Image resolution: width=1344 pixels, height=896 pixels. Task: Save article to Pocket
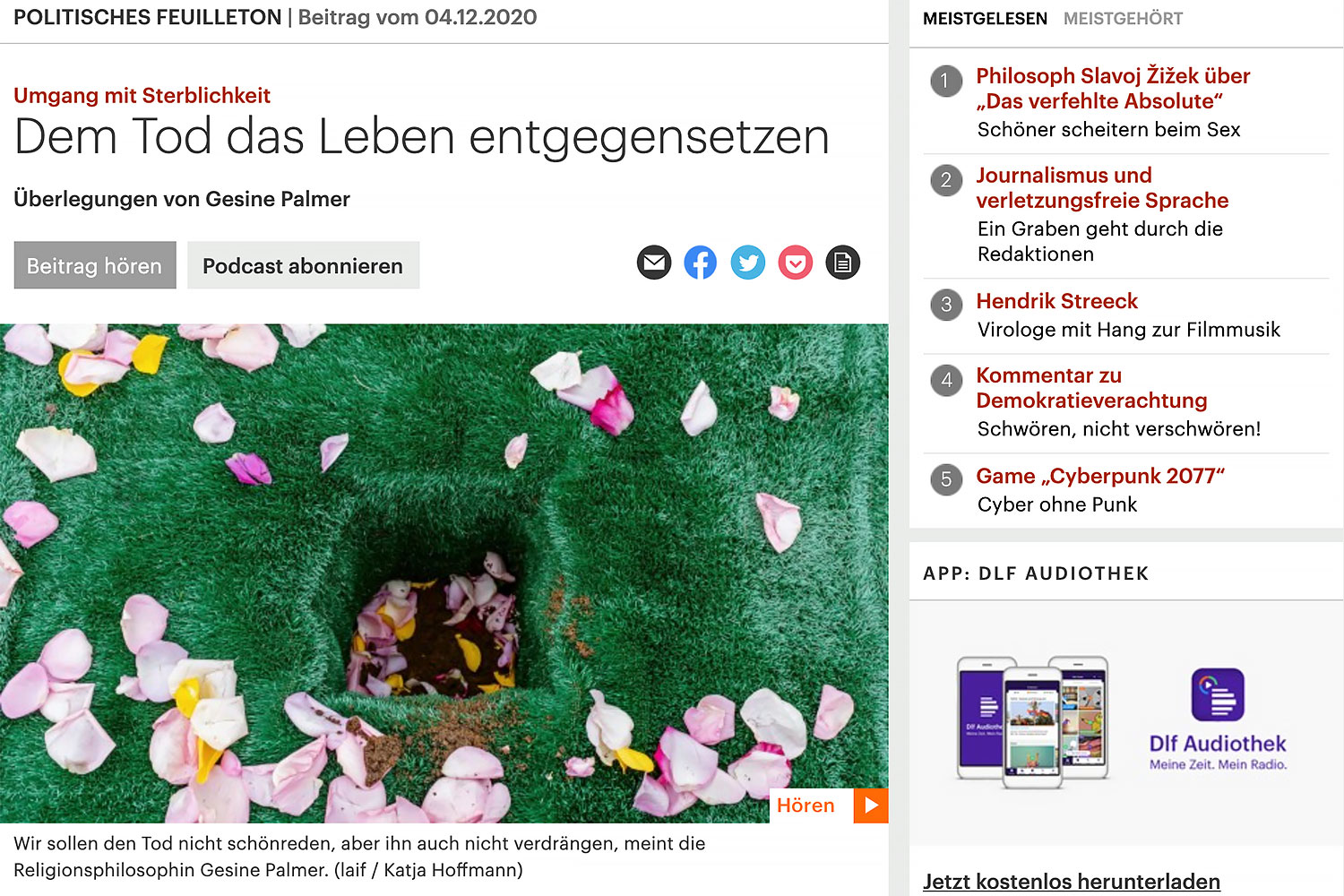796,263
